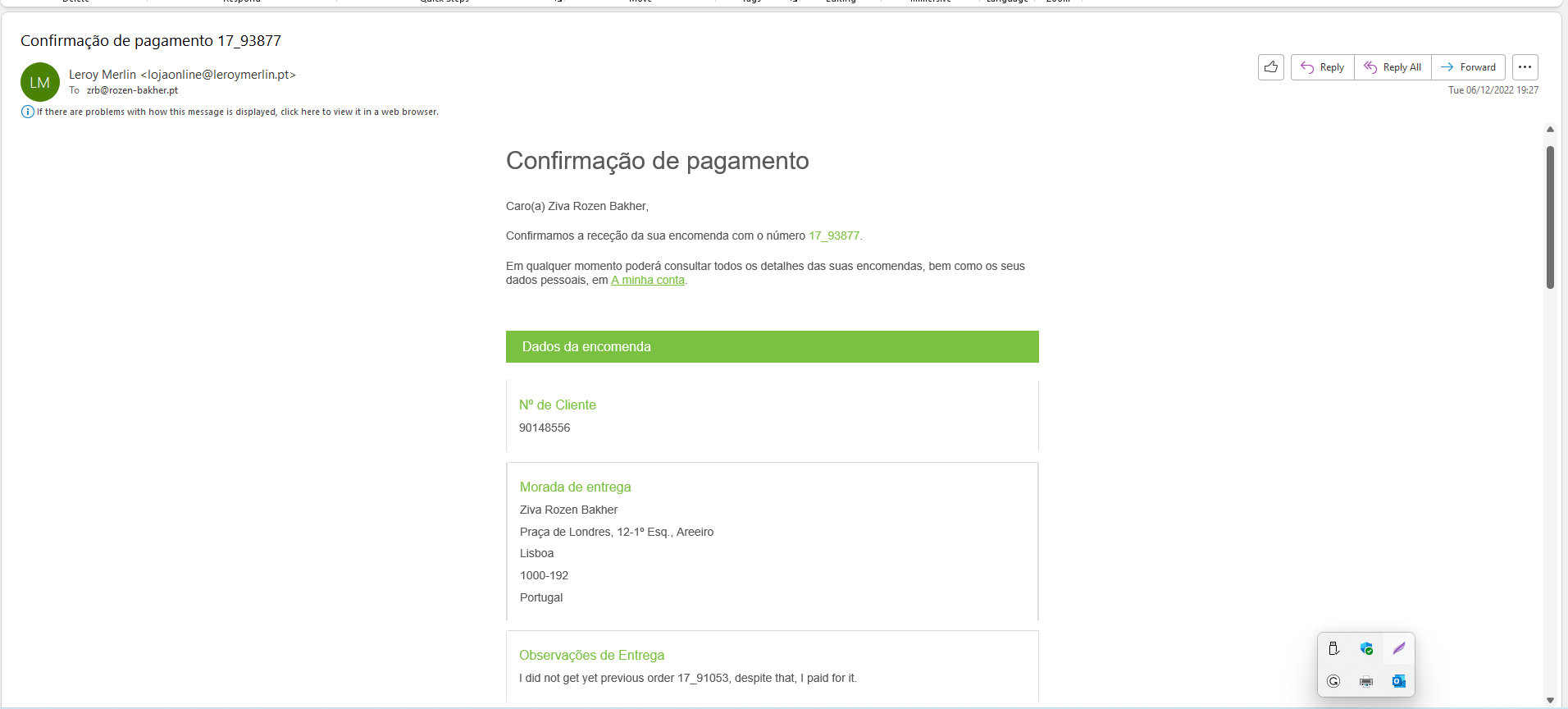Reply to the Leroy Merlin email

[x=1323, y=67]
